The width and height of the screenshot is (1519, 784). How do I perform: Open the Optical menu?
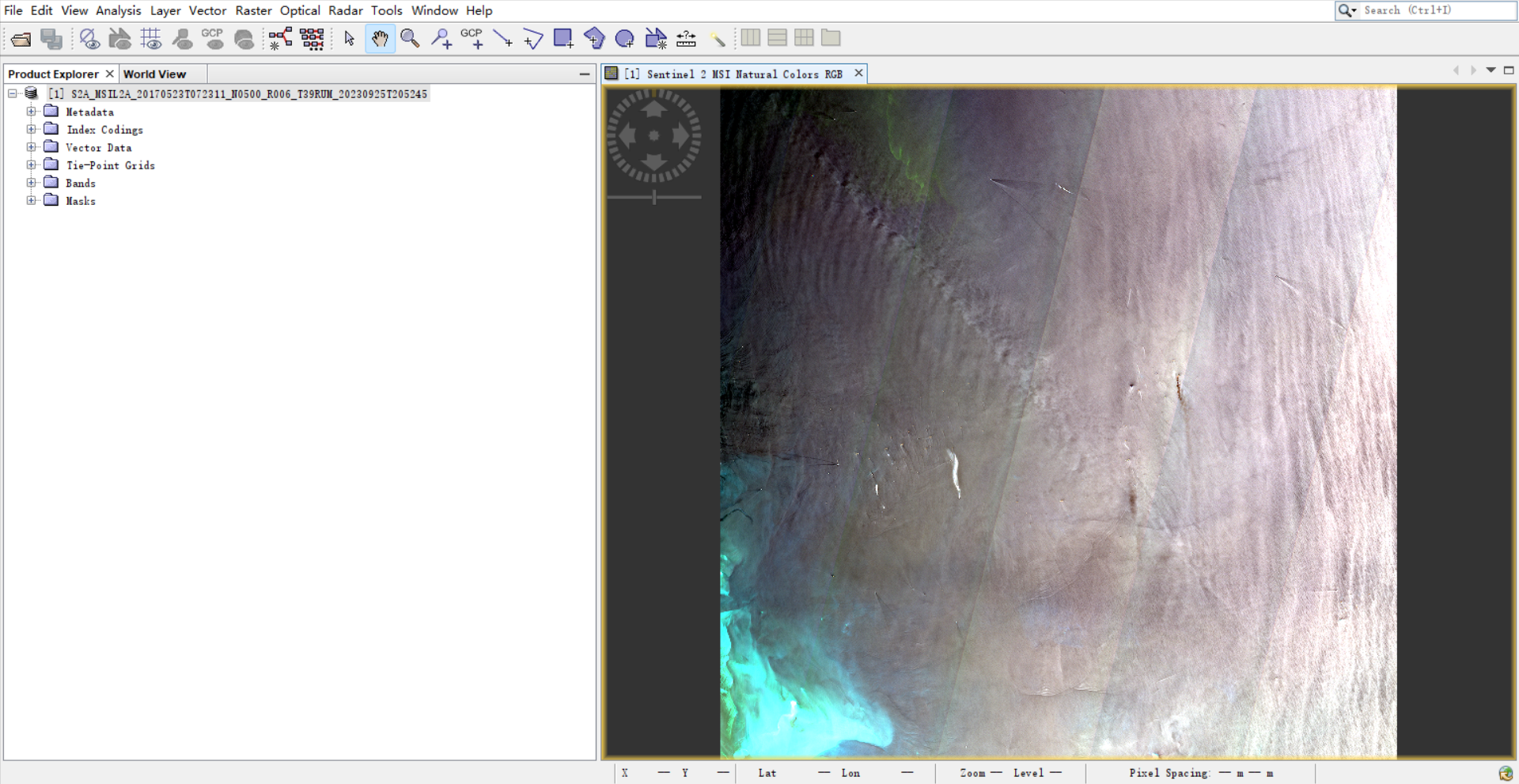click(300, 10)
